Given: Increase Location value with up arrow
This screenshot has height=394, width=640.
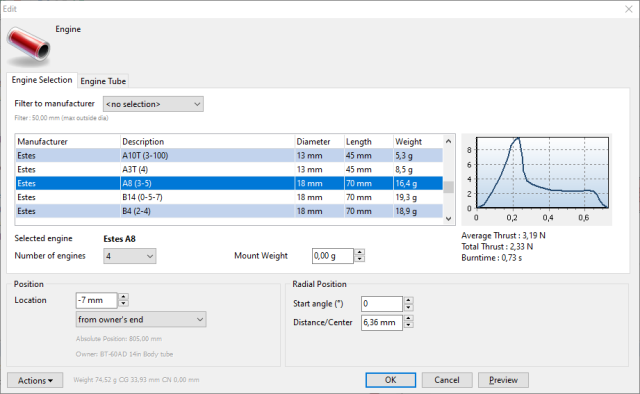Looking at the screenshot, I should [123, 296].
